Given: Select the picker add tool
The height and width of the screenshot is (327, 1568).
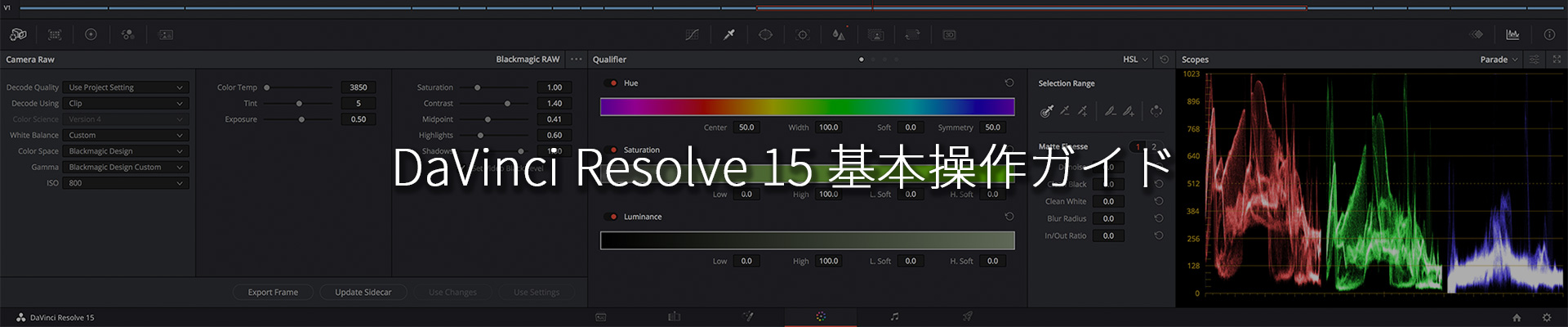Looking at the screenshot, I should [1083, 110].
